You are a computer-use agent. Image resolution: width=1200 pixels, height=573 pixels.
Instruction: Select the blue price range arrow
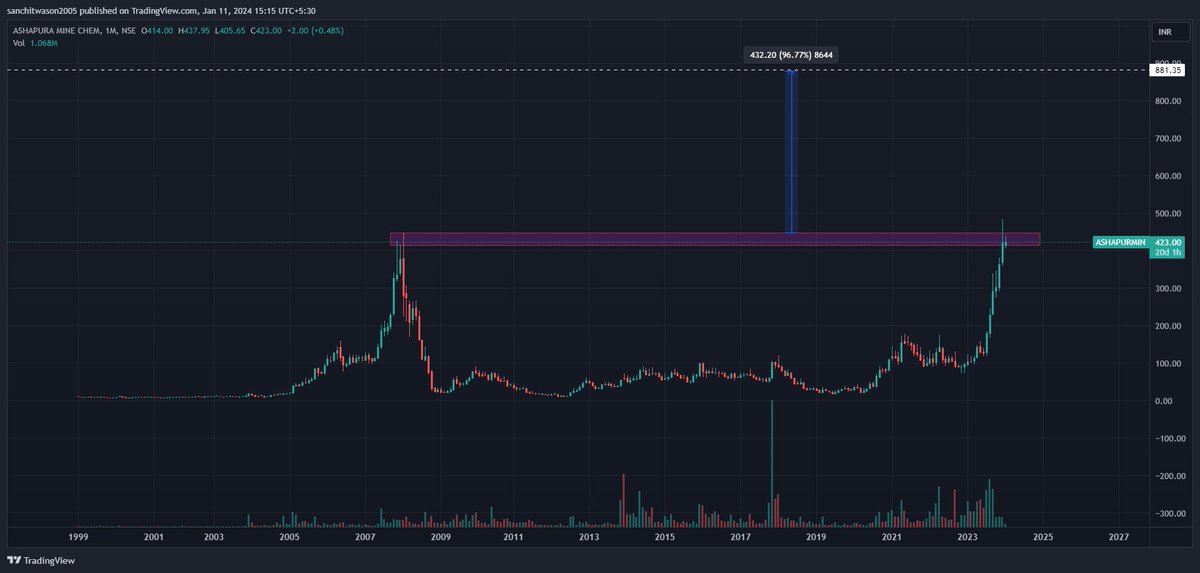point(790,151)
